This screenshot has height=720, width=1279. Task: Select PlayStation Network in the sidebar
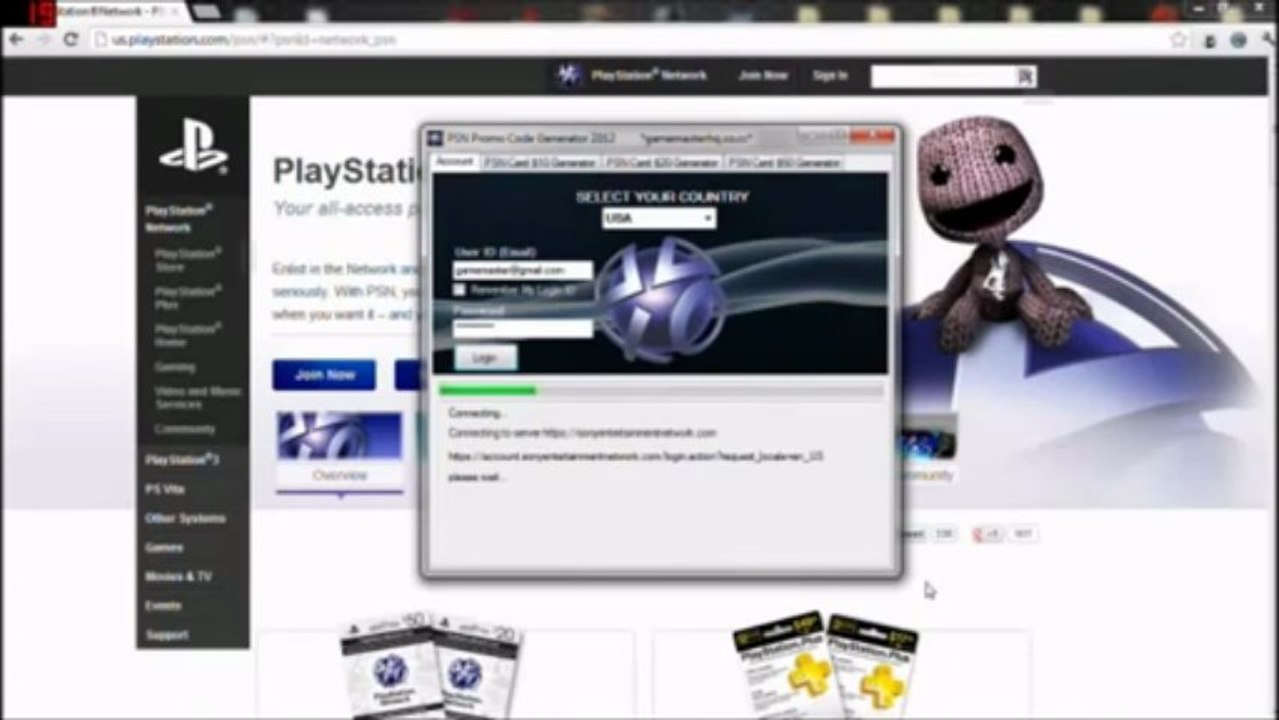pos(179,218)
